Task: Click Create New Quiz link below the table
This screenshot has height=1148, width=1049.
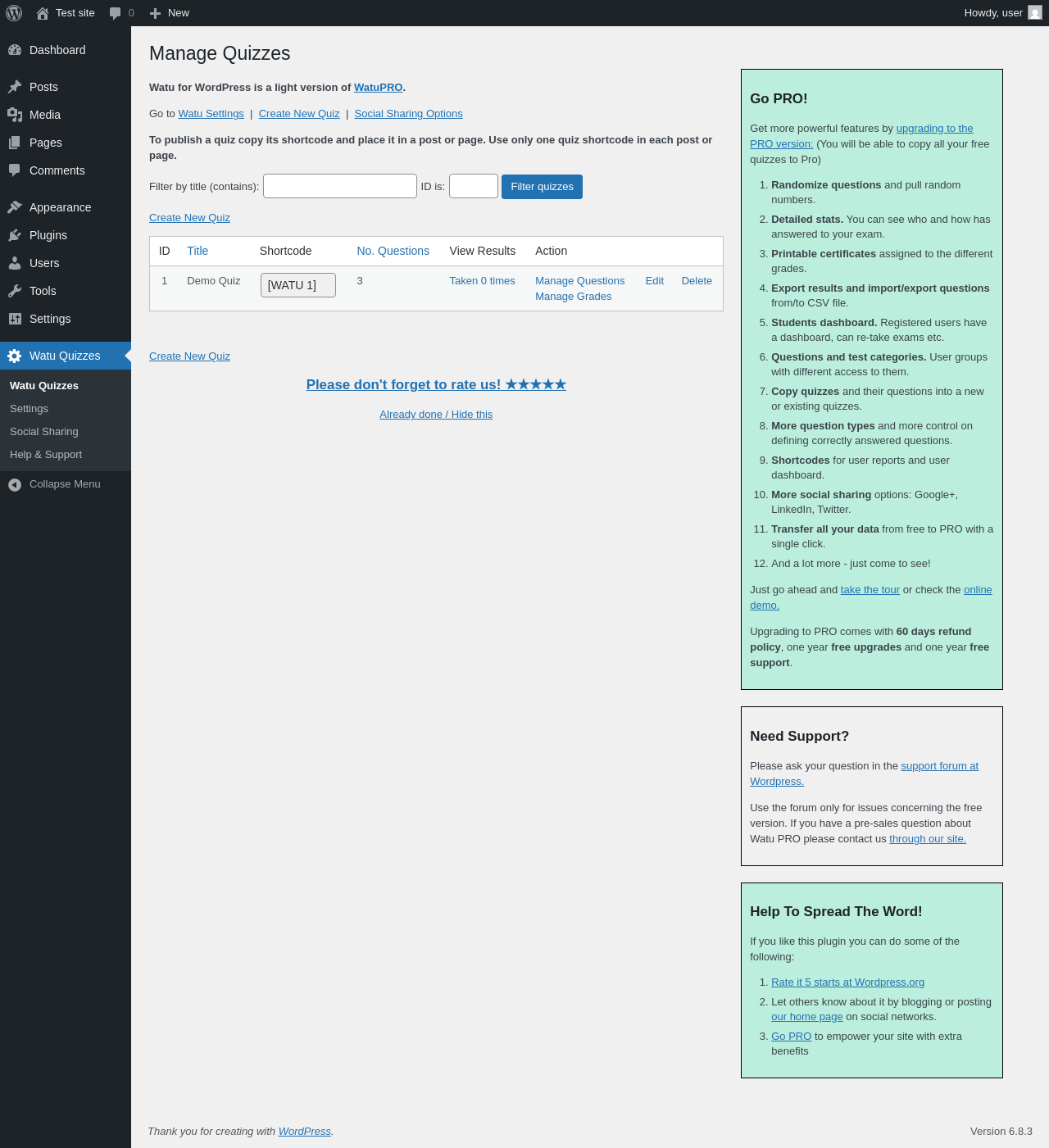Action: pyautogui.click(x=189, y=356)
